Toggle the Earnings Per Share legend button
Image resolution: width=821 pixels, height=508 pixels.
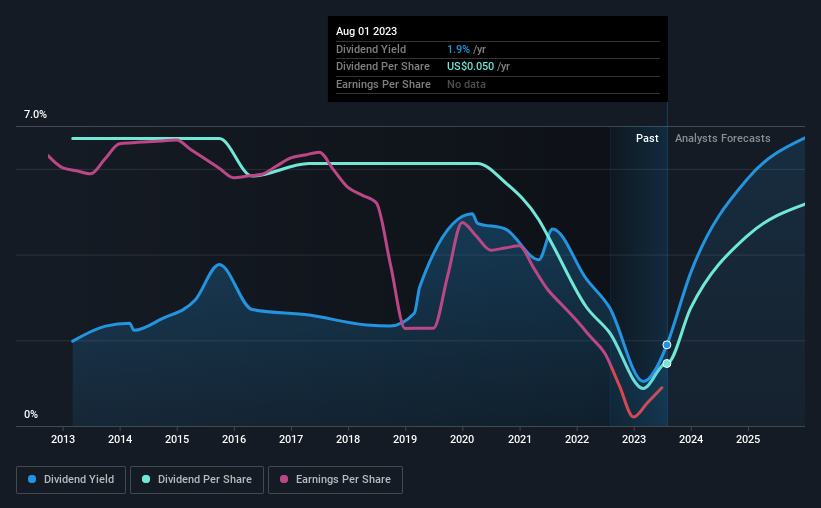click(x=335, y=480)
